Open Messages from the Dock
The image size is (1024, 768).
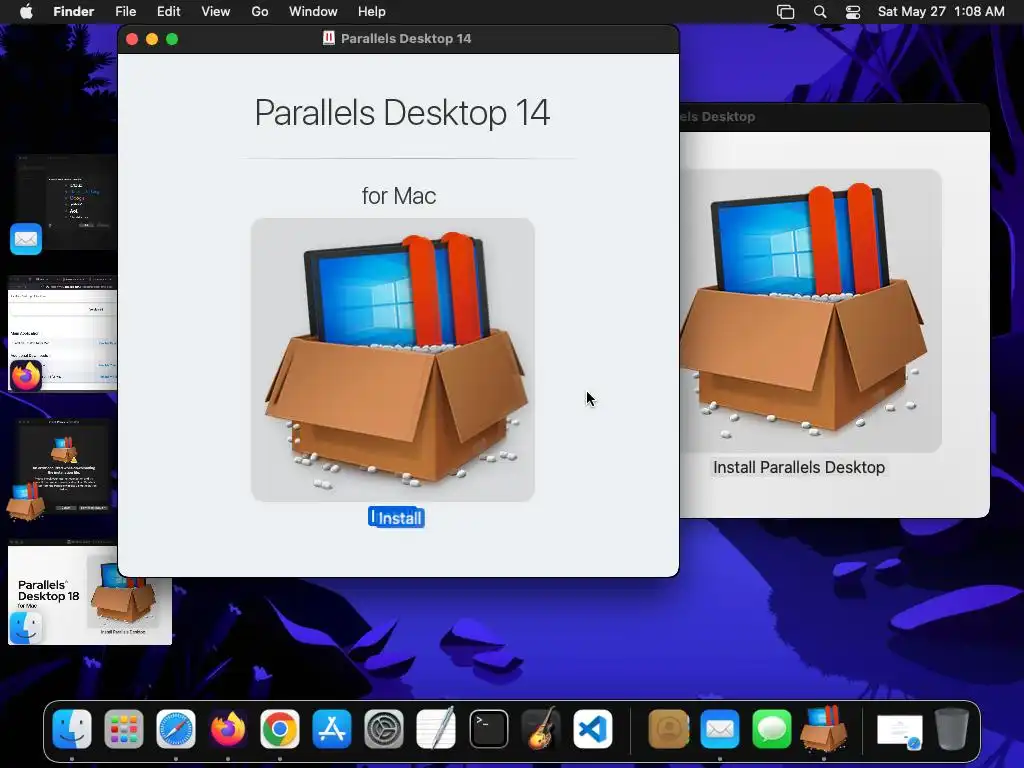772,729
